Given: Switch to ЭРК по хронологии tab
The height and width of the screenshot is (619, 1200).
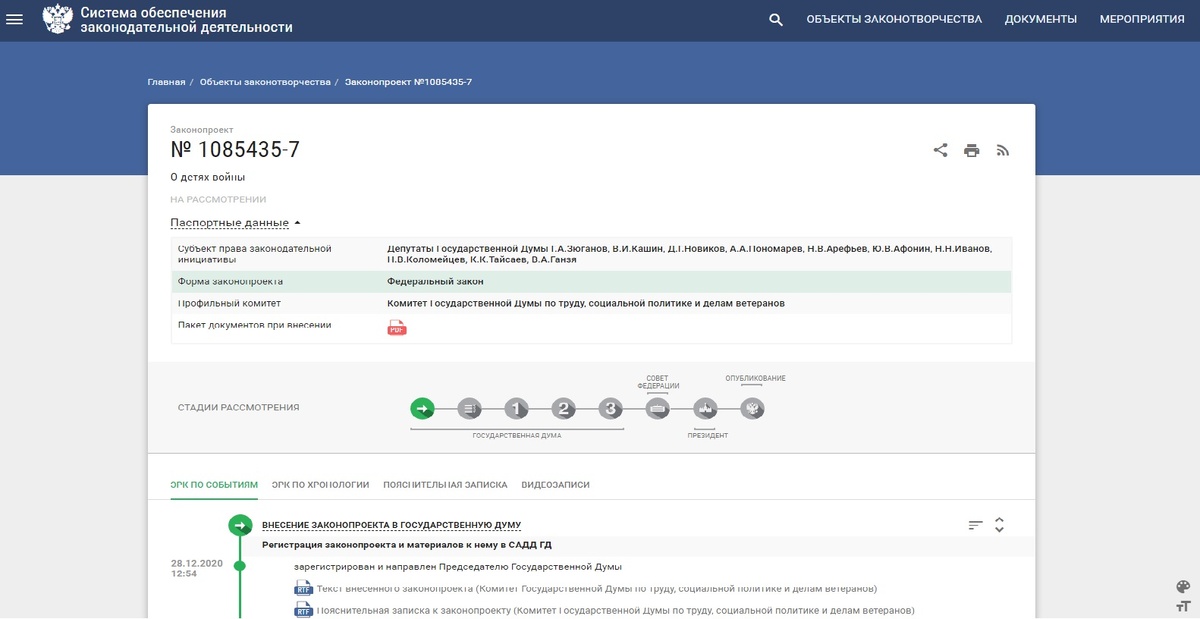Looking at the screenshot, I should click(321, 484).
